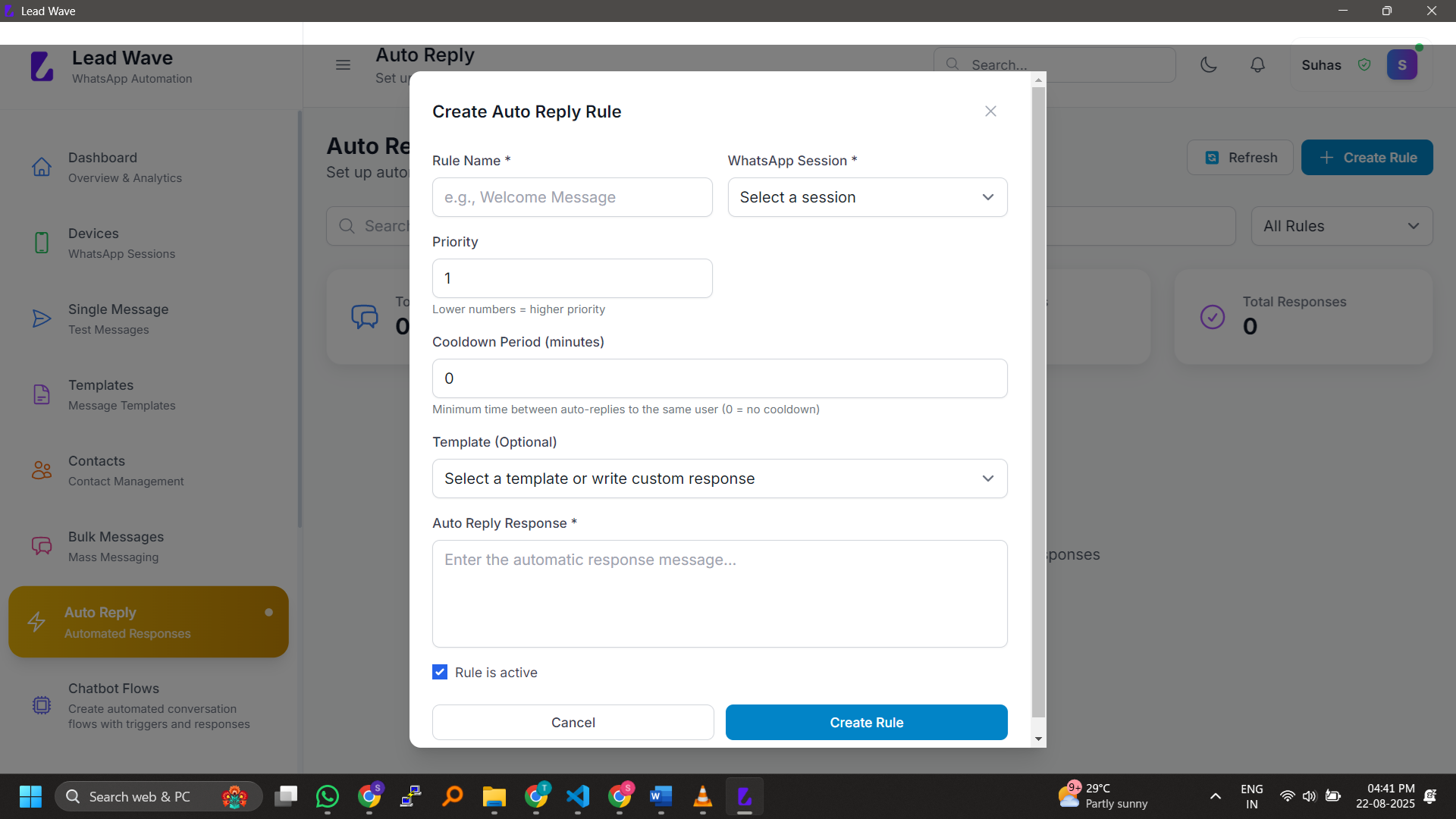The height and width of the screenshot is (819, 1456).
Task: Expand the All Rules filter dropdown
Action: click(1341, 226)
